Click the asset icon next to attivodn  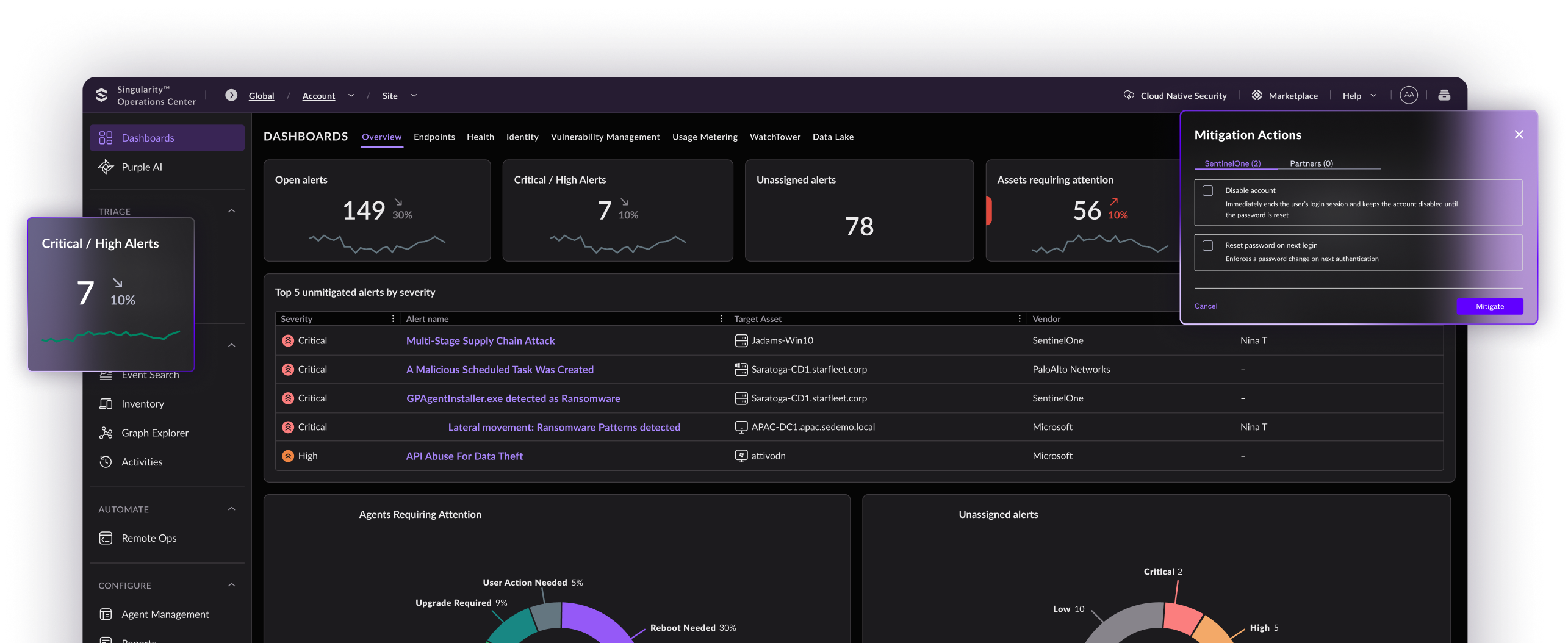741,456
